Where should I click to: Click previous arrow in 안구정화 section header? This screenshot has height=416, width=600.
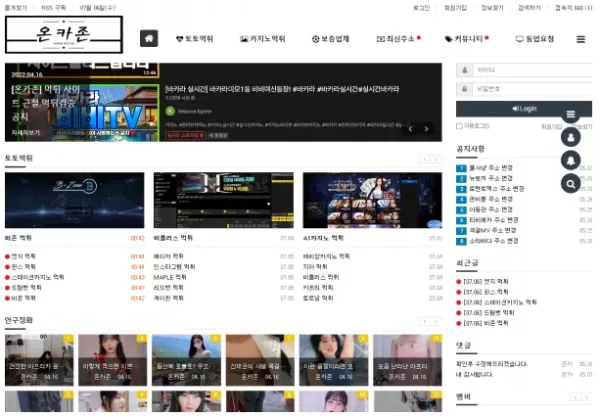pos(425,321)
